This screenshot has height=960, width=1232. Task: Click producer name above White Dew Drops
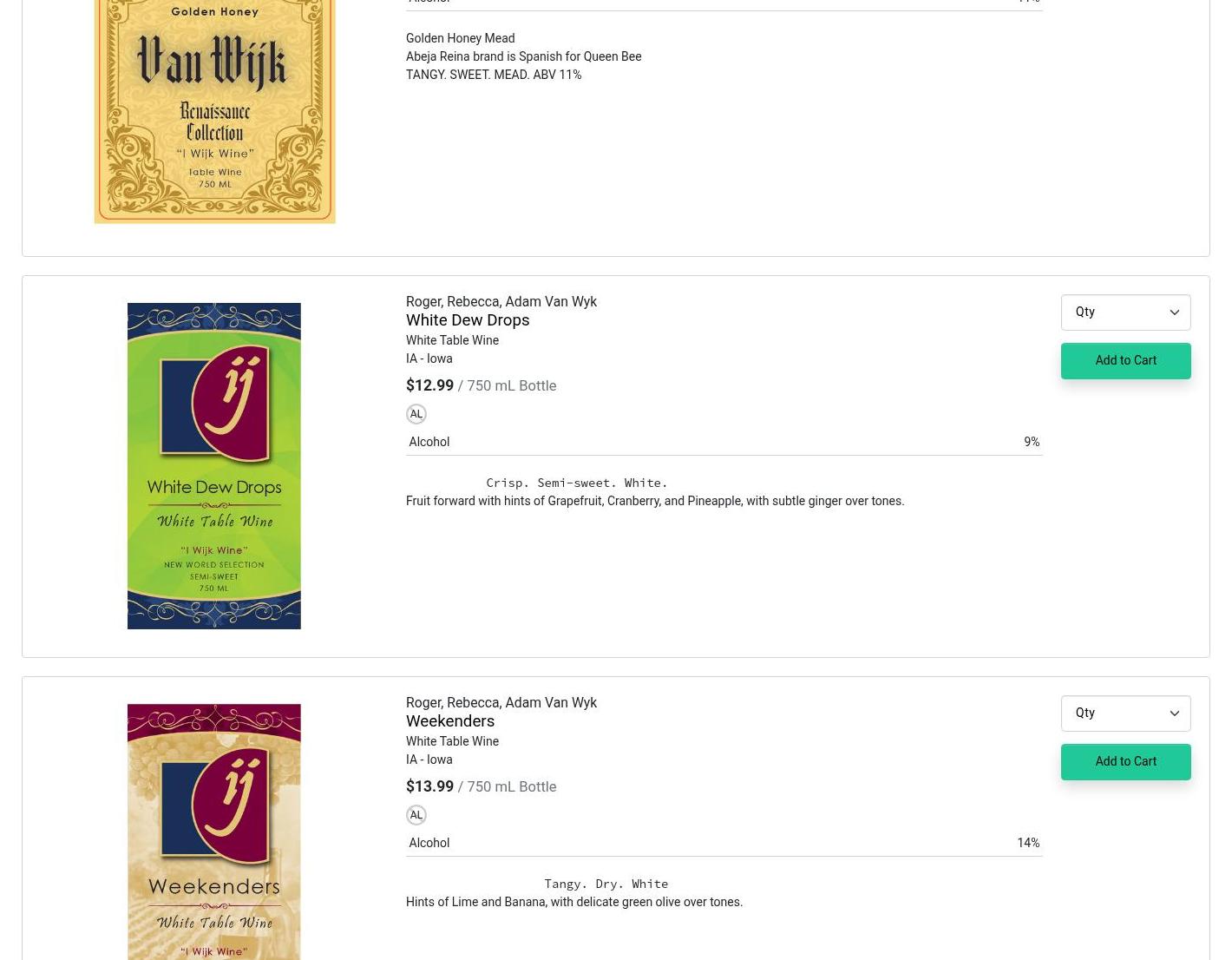tap(501, 302)
